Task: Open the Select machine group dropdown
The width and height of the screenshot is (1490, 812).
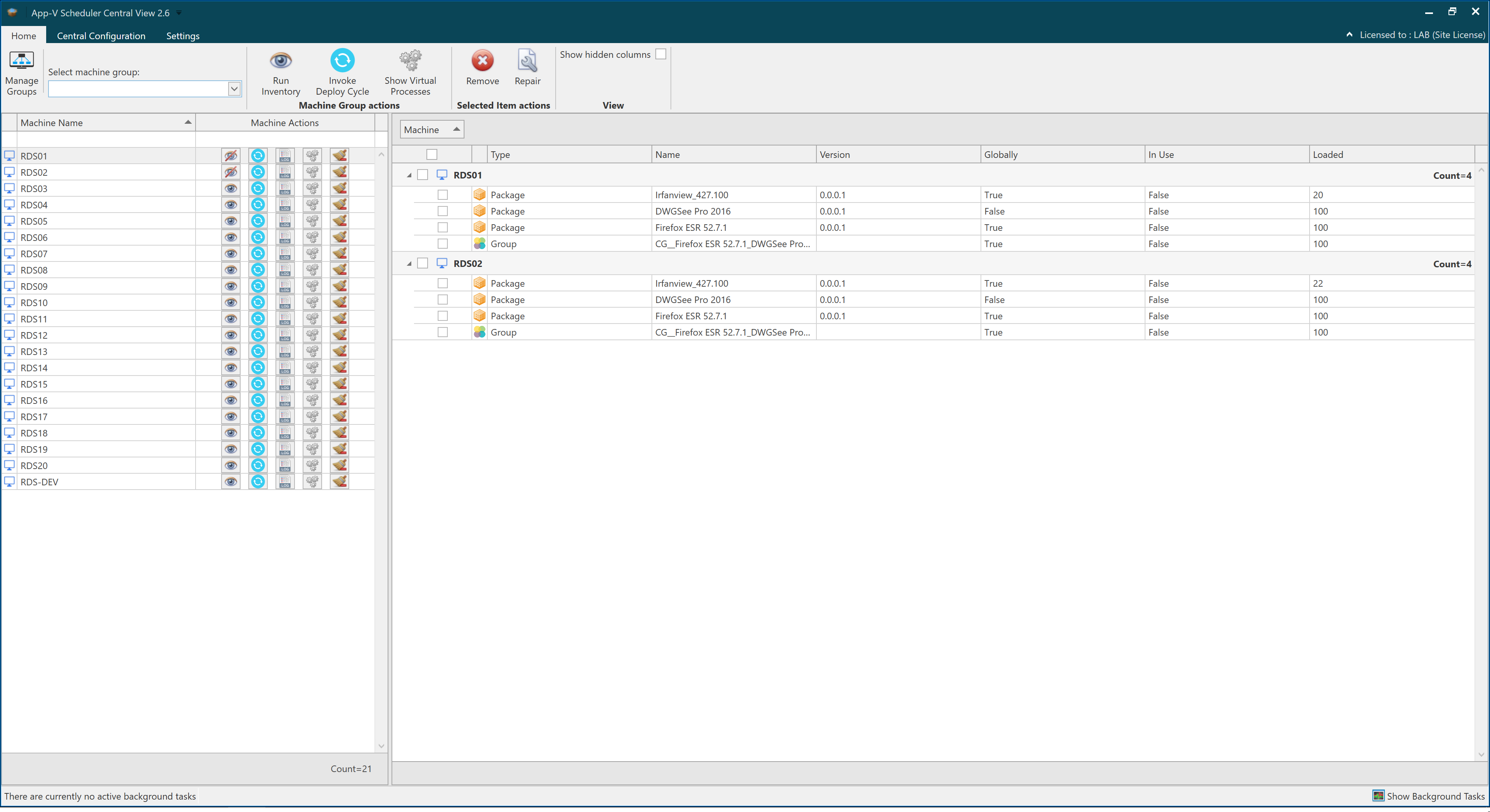Action: coord(234,89)
